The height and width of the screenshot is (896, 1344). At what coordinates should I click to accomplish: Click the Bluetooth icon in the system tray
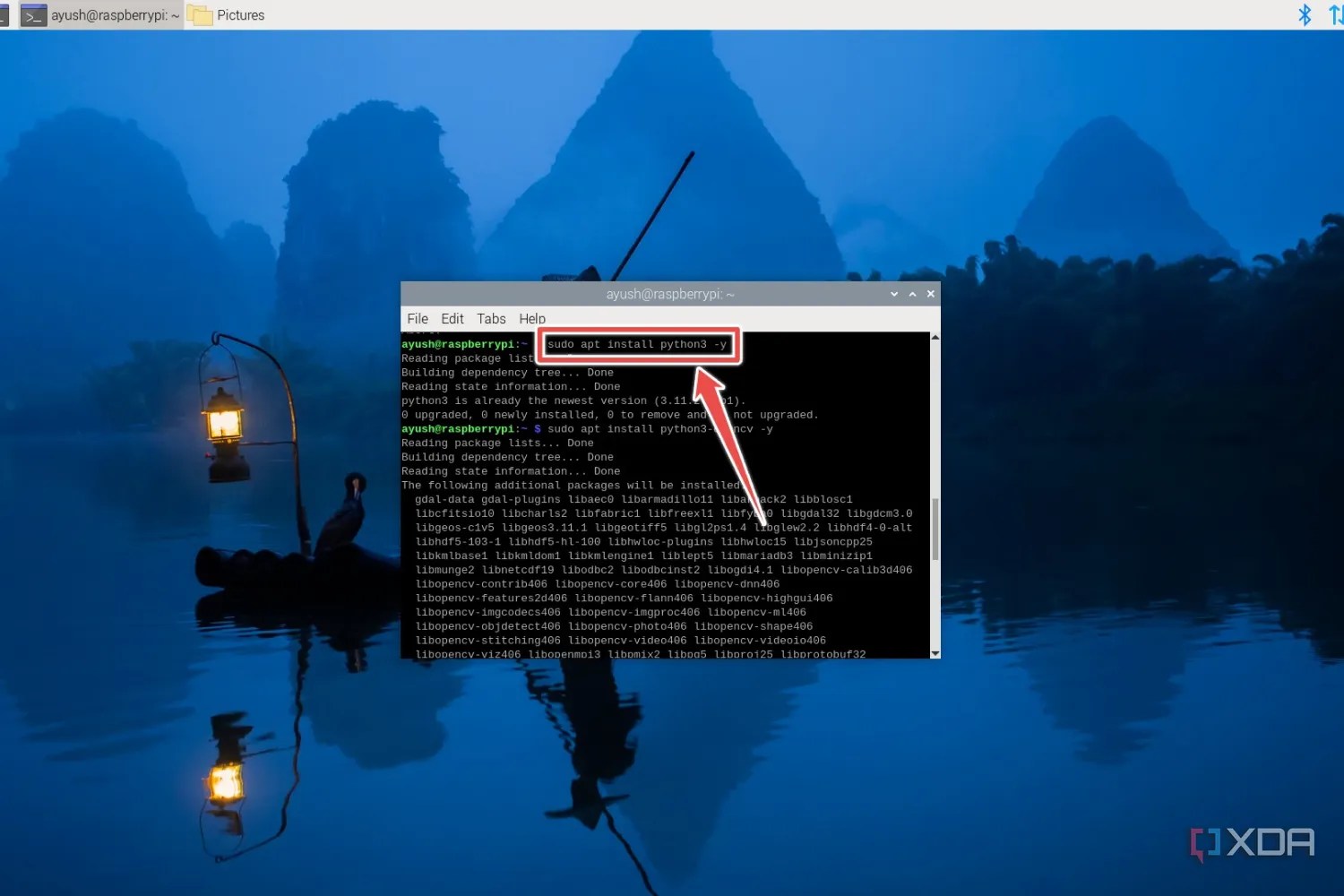[1305, 14]
